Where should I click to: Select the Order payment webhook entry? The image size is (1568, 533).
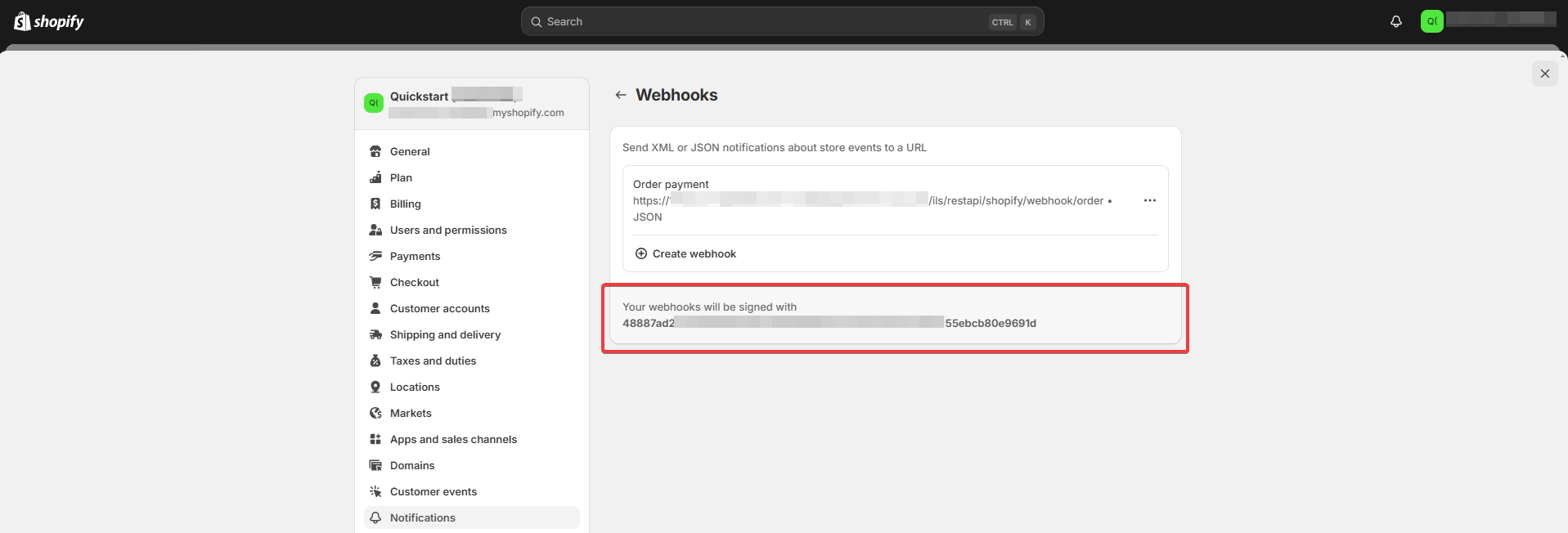(671, 184)
